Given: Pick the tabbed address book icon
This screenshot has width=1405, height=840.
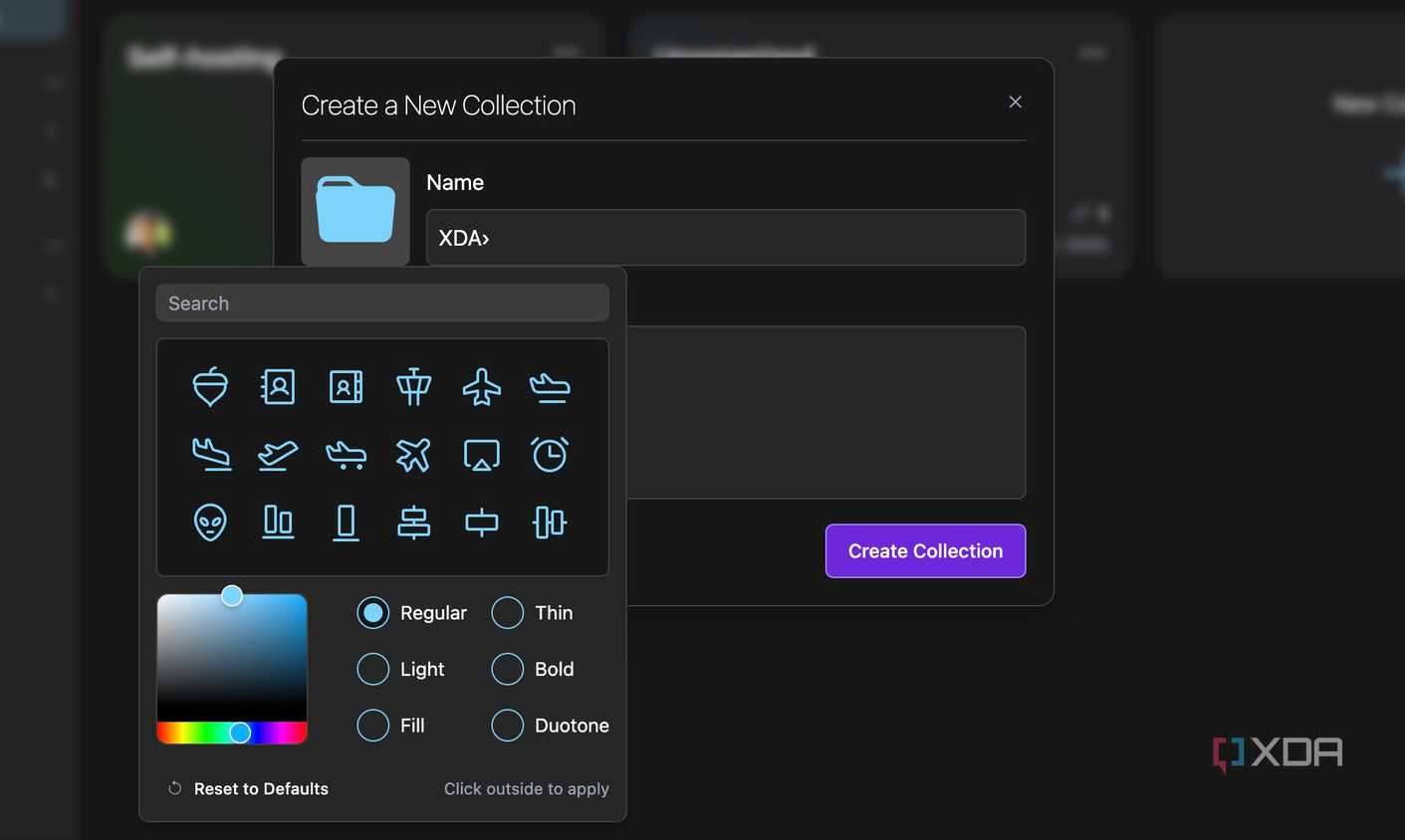Looking at the screenshot, I should 346,387.
